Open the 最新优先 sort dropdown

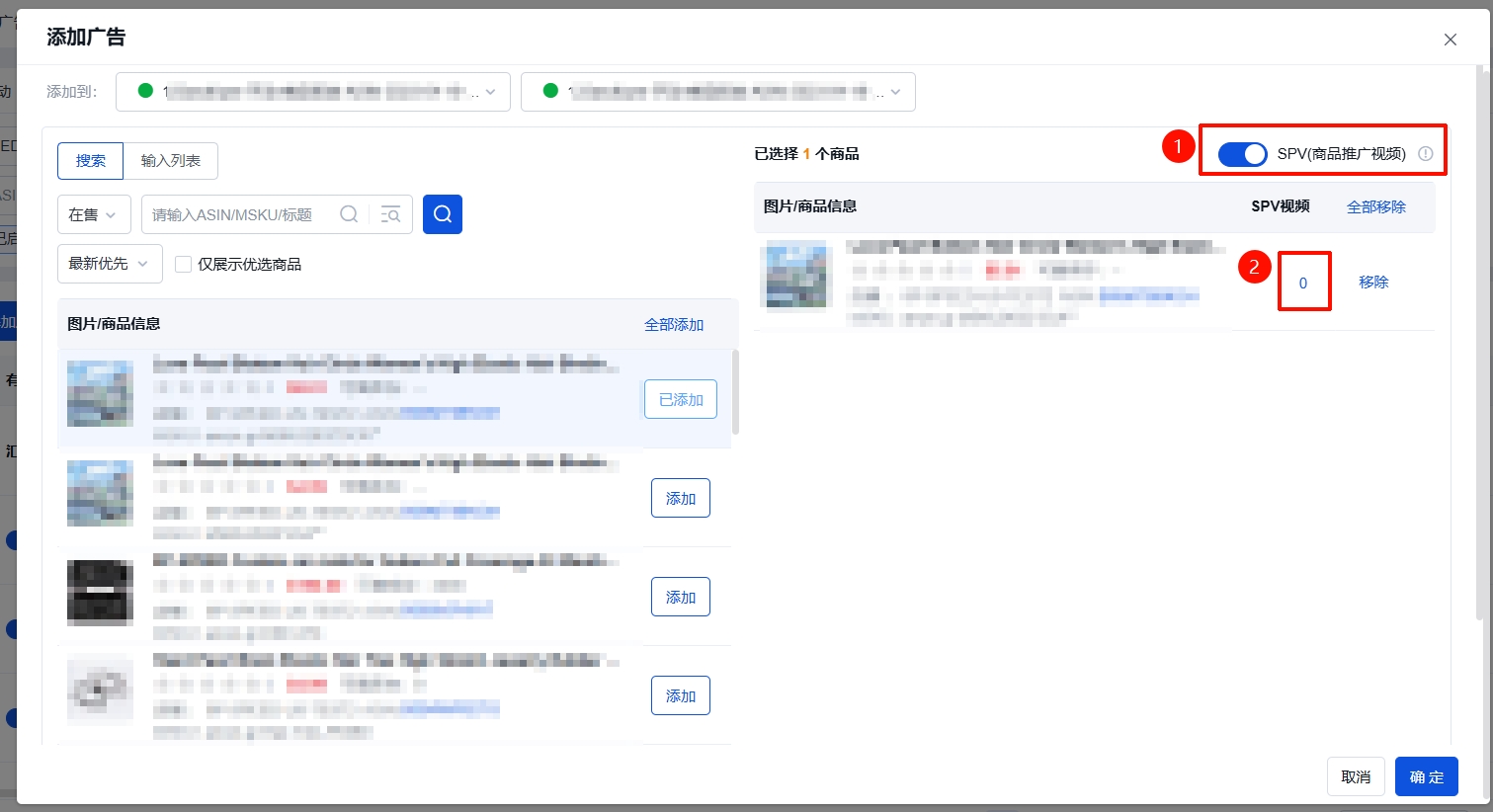(x=109, y=264)
